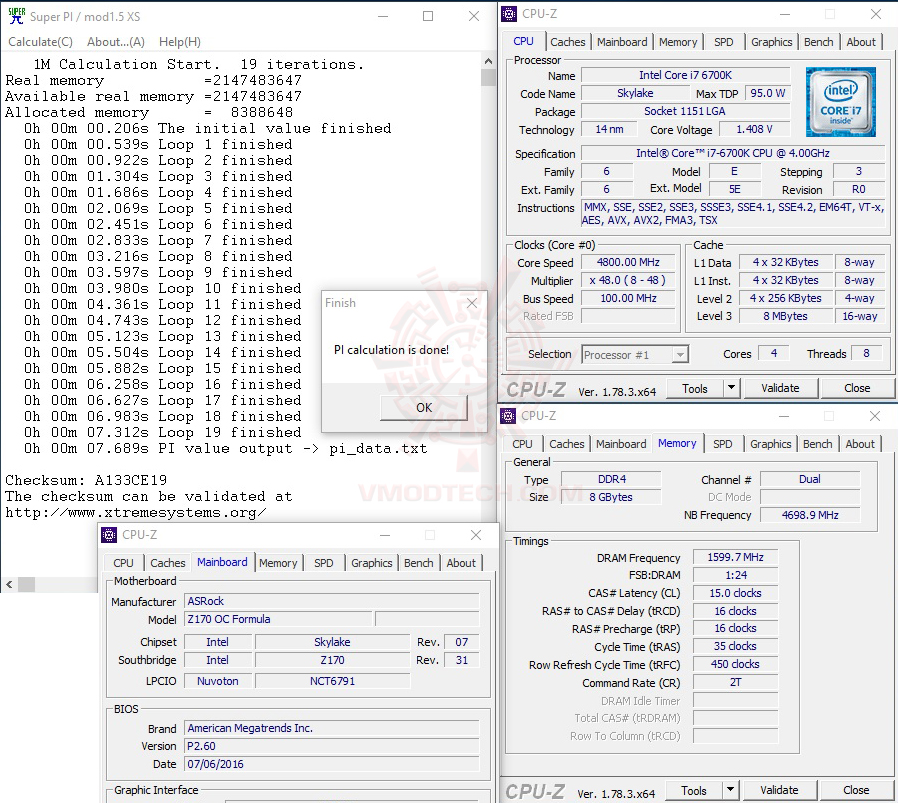Open the About...(A) menu in Super PI

116,42
